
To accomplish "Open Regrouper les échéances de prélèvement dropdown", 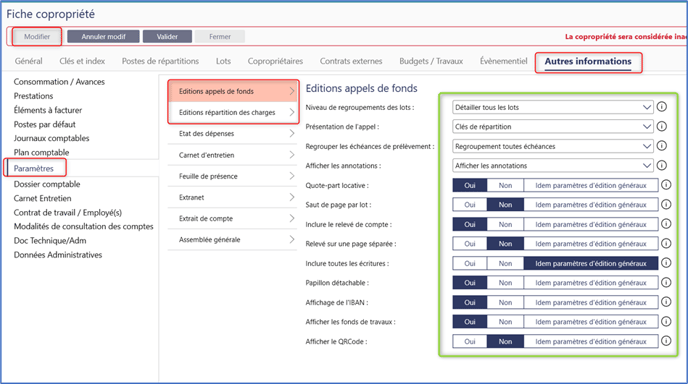I will point(552,146).
